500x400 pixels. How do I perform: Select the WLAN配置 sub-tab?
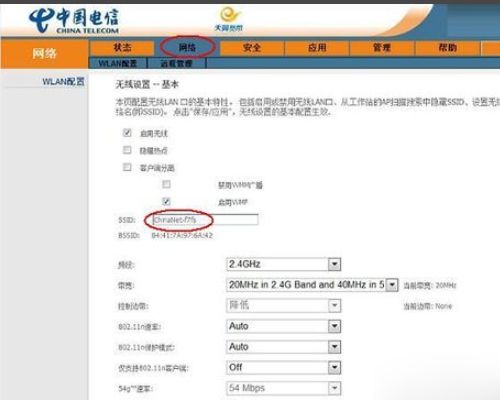118,63
